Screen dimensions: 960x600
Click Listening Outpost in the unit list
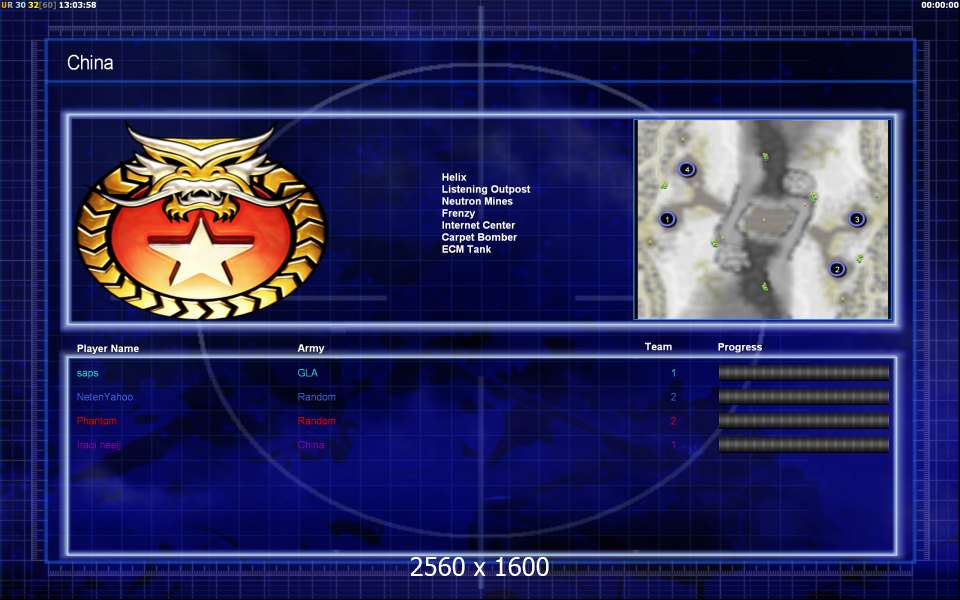tap(486, 189)
